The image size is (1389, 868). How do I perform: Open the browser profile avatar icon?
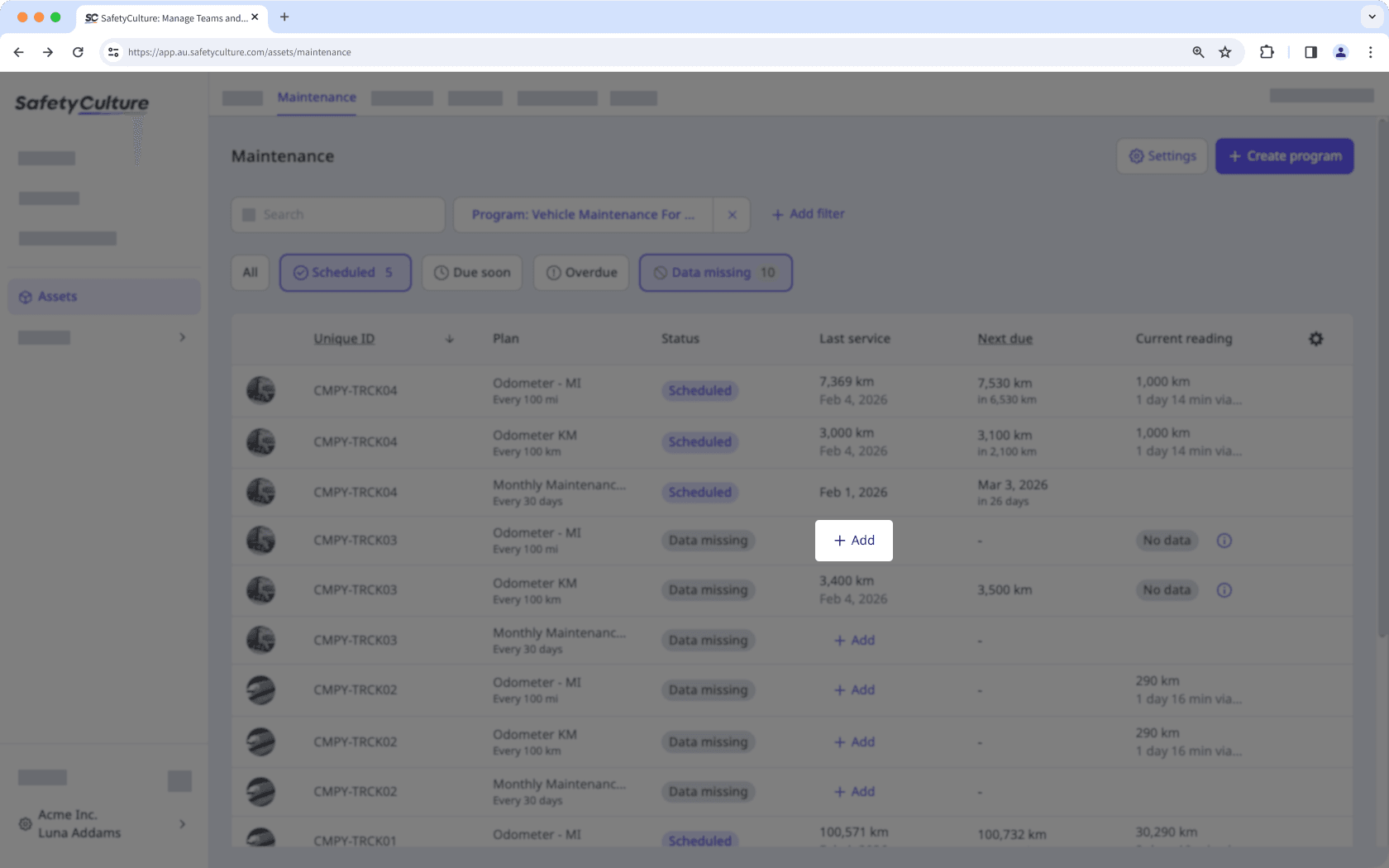tap(1340, 52)
